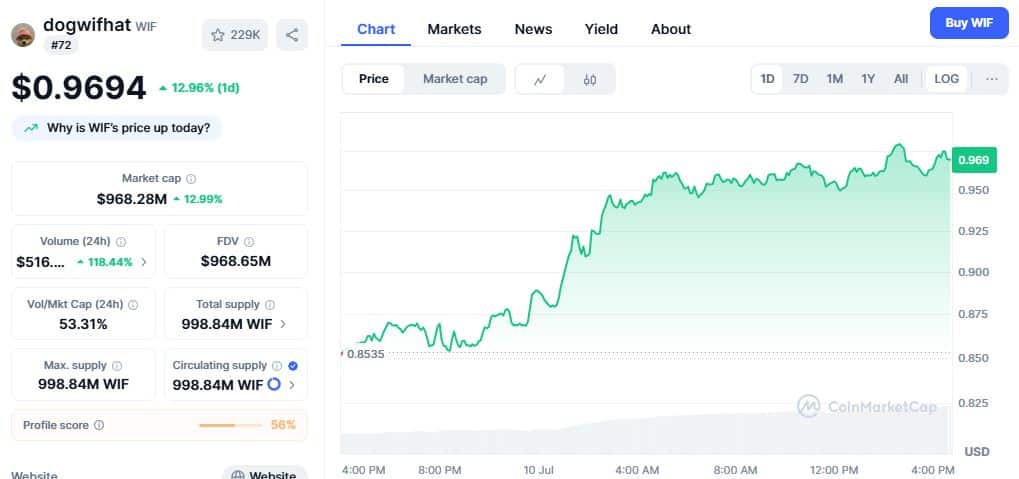Screen dimensions: 1019x479
Task: Click the dogwifhat coin logo
Action: point(23,34)
